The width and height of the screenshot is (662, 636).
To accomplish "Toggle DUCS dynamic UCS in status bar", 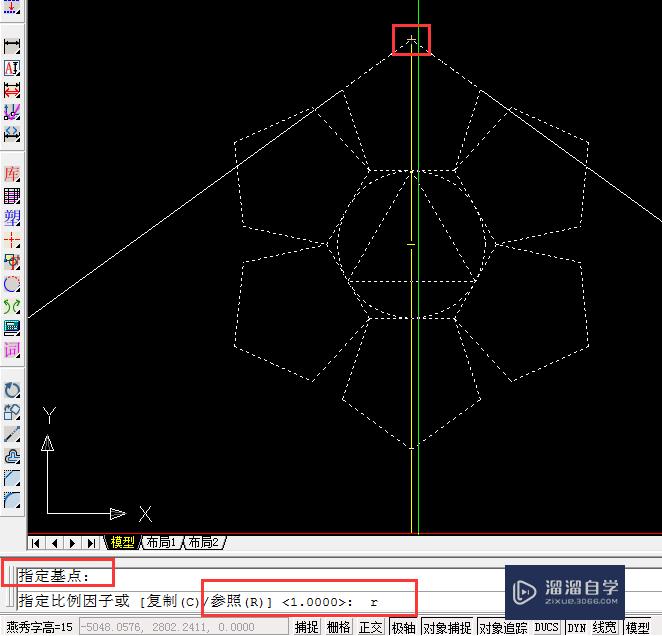I will tap(546, 627).
